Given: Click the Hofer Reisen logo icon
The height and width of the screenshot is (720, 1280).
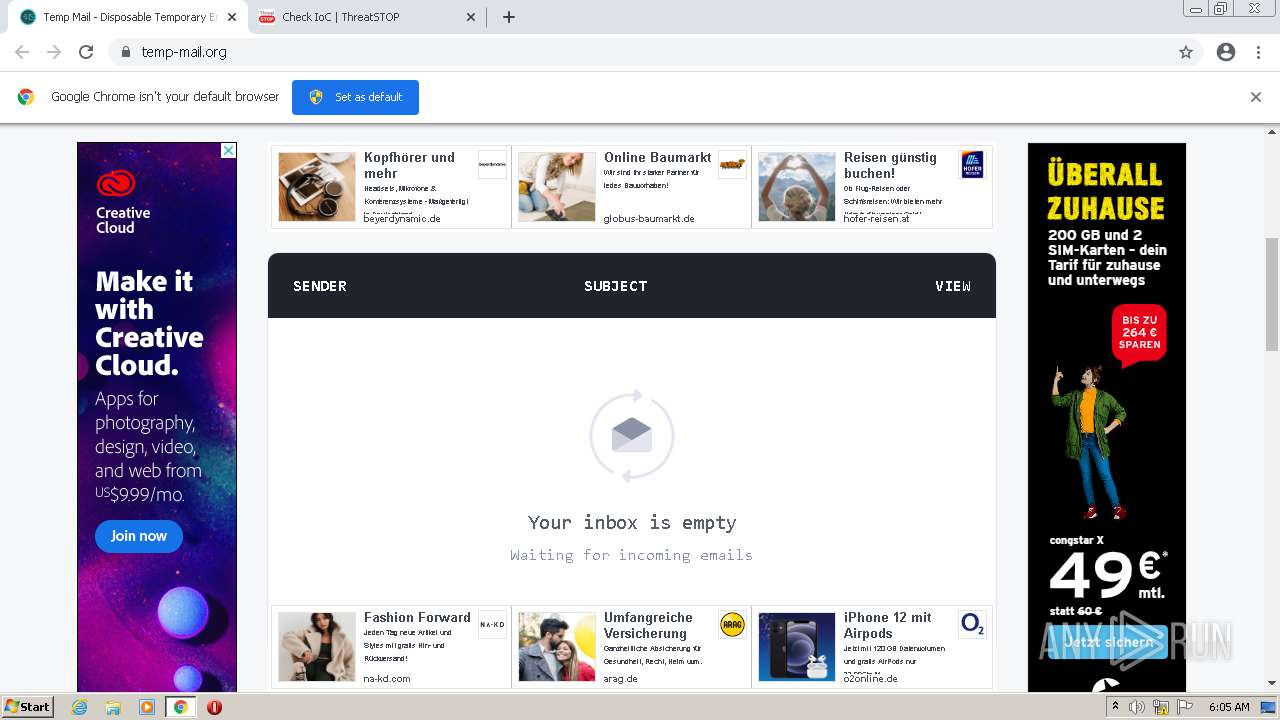Looking at the screenshot, I should [x=972, y=164].
